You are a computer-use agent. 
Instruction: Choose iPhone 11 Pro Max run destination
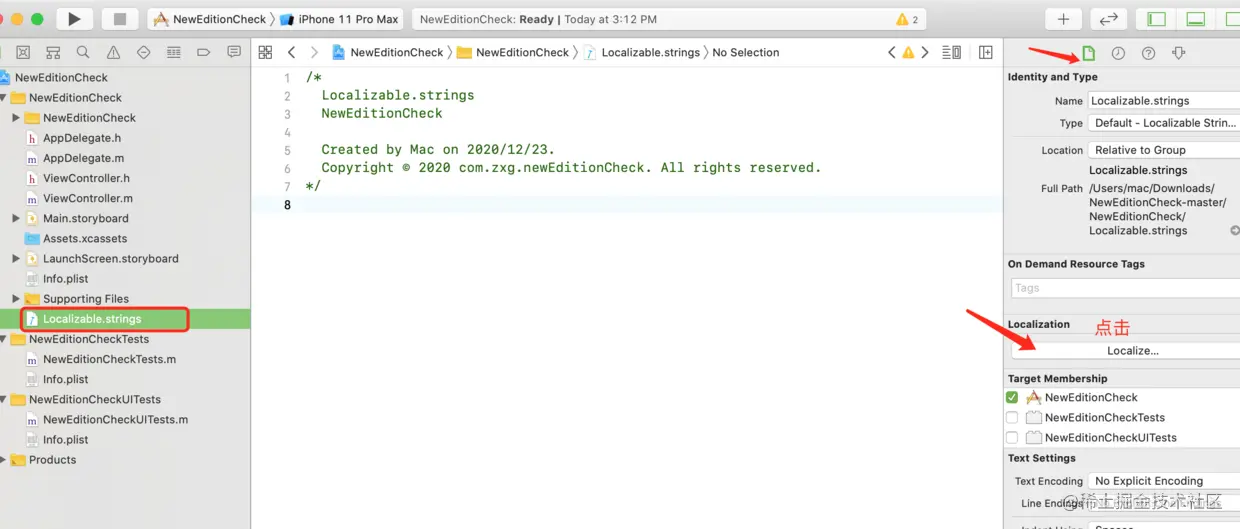[x=340, y=19]
